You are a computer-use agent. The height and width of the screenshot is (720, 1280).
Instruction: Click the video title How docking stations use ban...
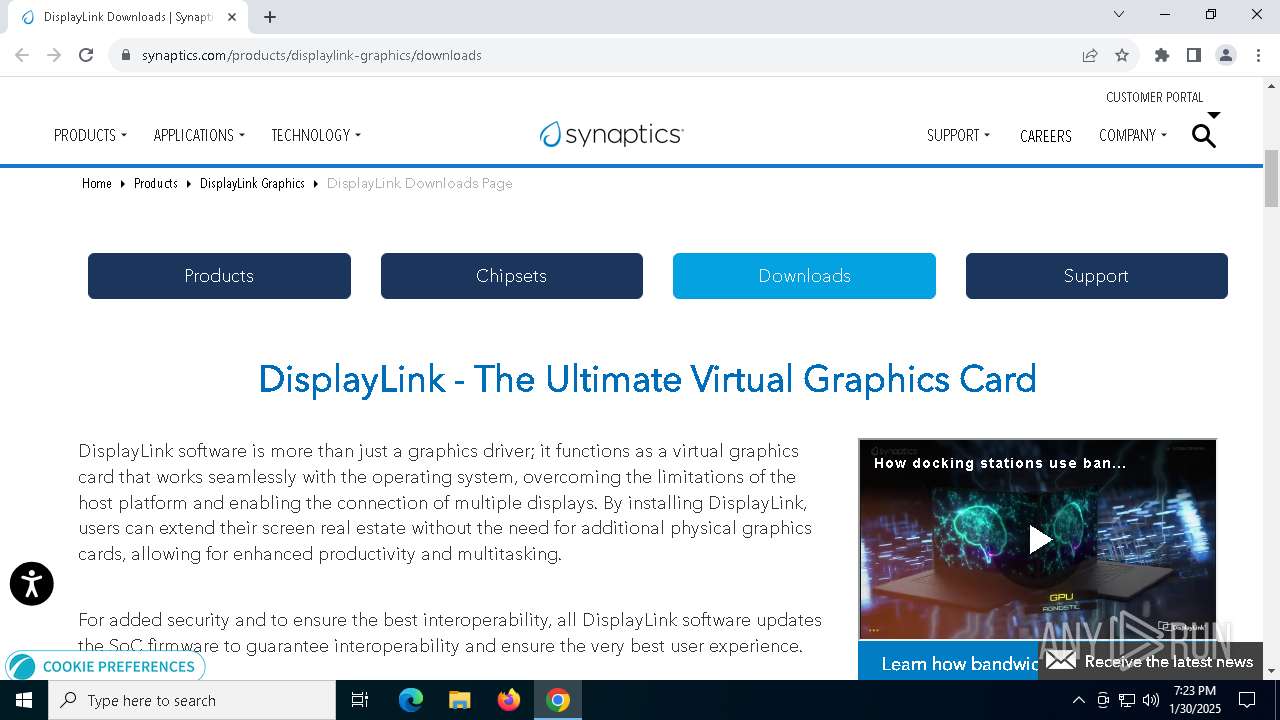[1000, 463]
